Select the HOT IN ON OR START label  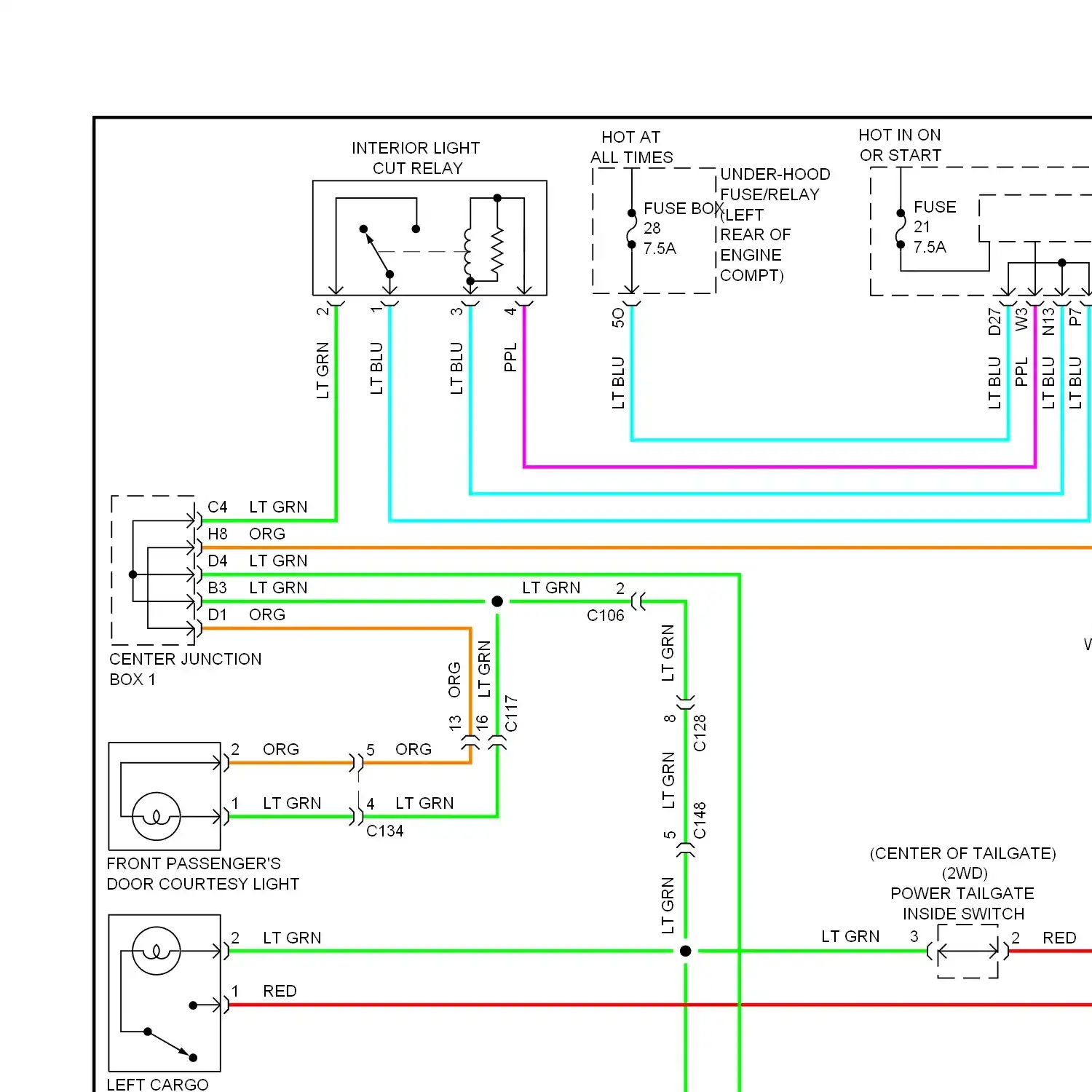click(x=900, y=145)
